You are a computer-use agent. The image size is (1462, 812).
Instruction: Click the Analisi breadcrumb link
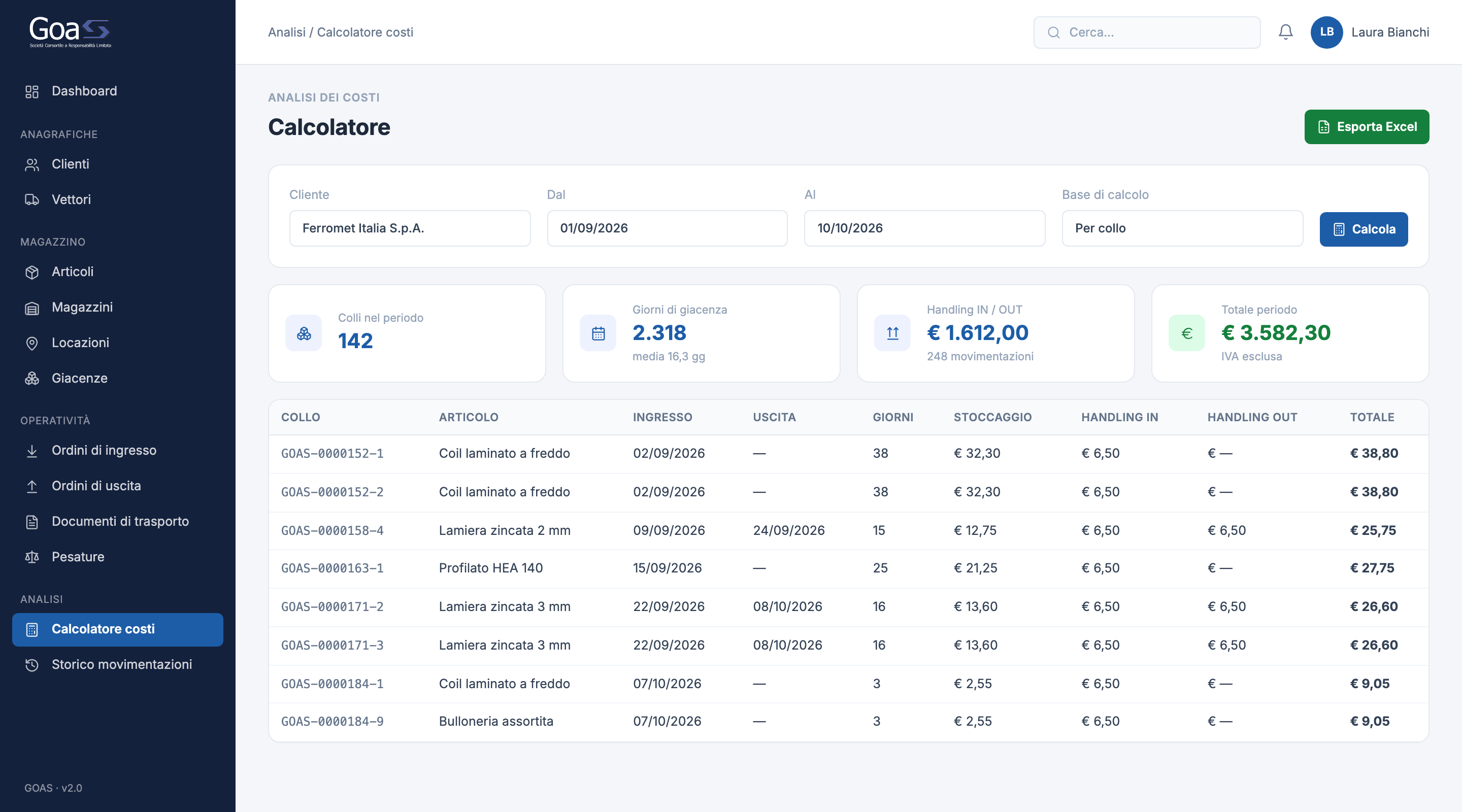click(x=287, y=32)
